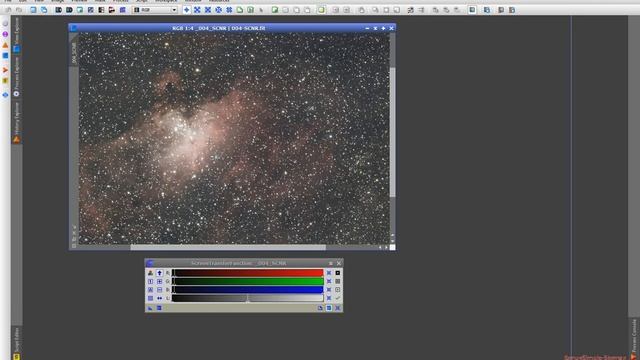The width and height of the screenshot is (640, 360).
Task: Select pan mode arrows in ScreenTransferFunction
Action: (159, 298)
